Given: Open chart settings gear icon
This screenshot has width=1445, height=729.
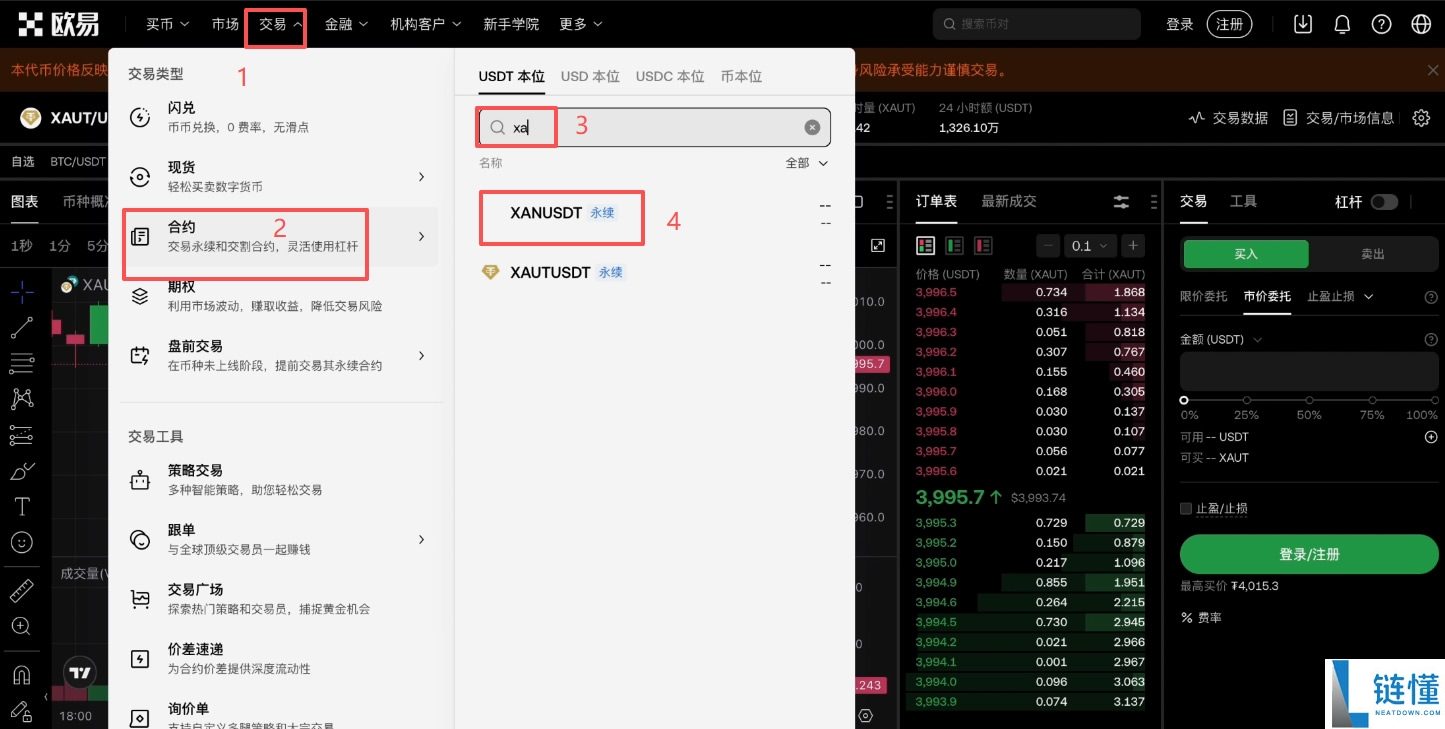Looking at the screenshot, I should coord(1421,118).
